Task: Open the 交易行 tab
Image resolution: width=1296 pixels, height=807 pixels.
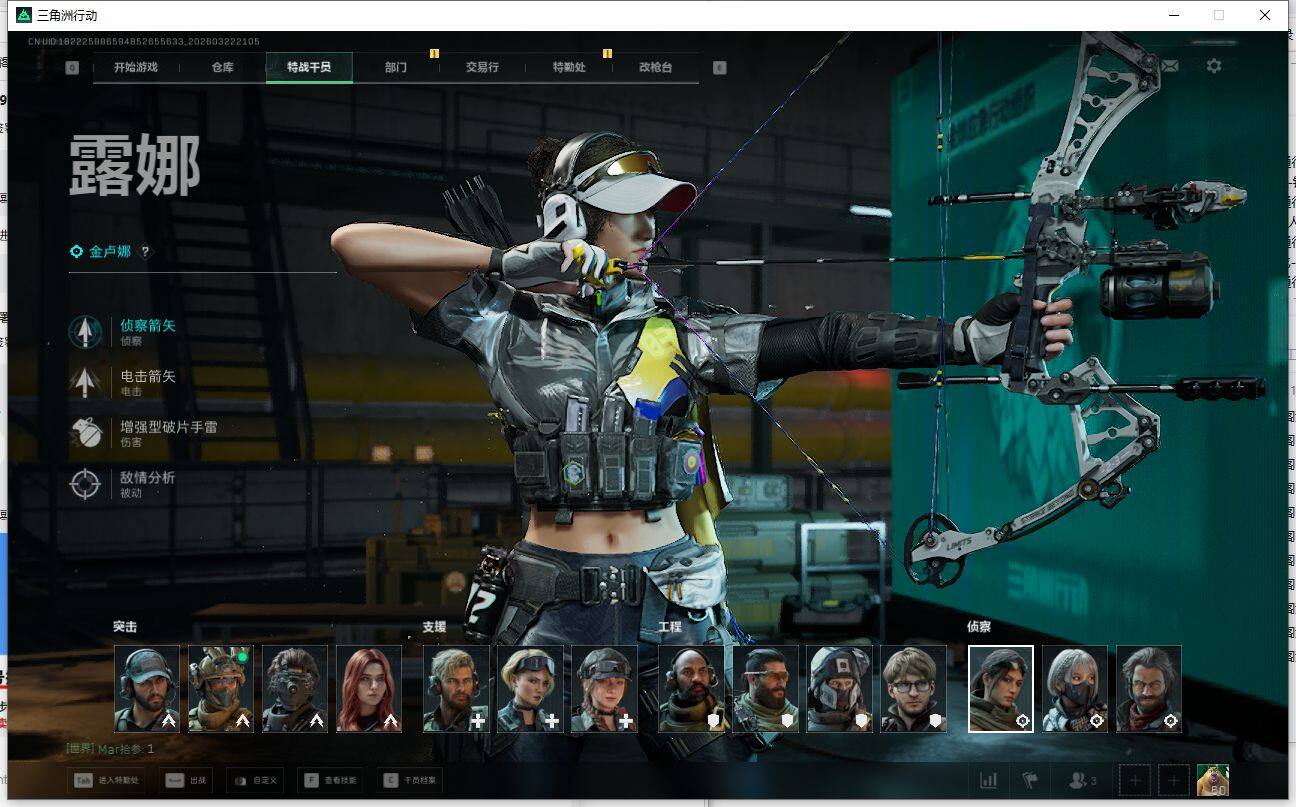Action: point(482,68)
